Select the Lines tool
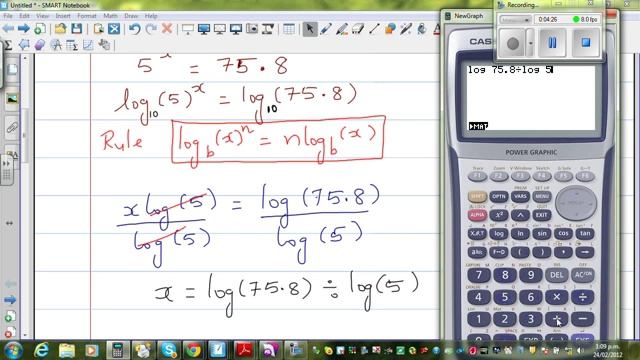 coord(374,29)
